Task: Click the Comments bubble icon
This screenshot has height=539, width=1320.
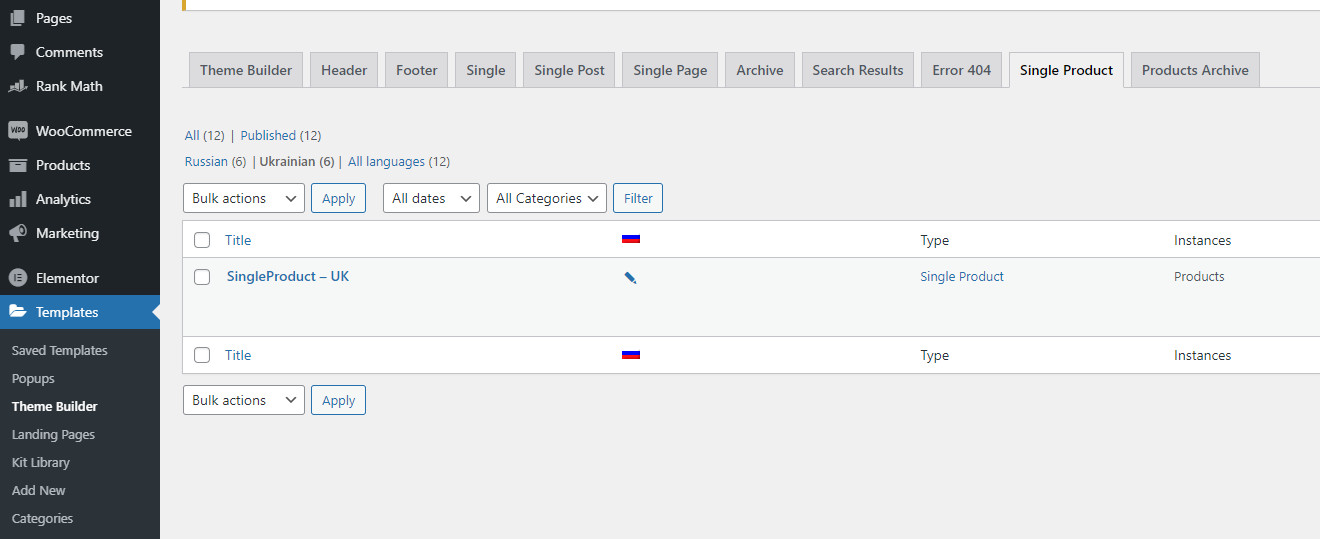Action: (x=17, y=52)
